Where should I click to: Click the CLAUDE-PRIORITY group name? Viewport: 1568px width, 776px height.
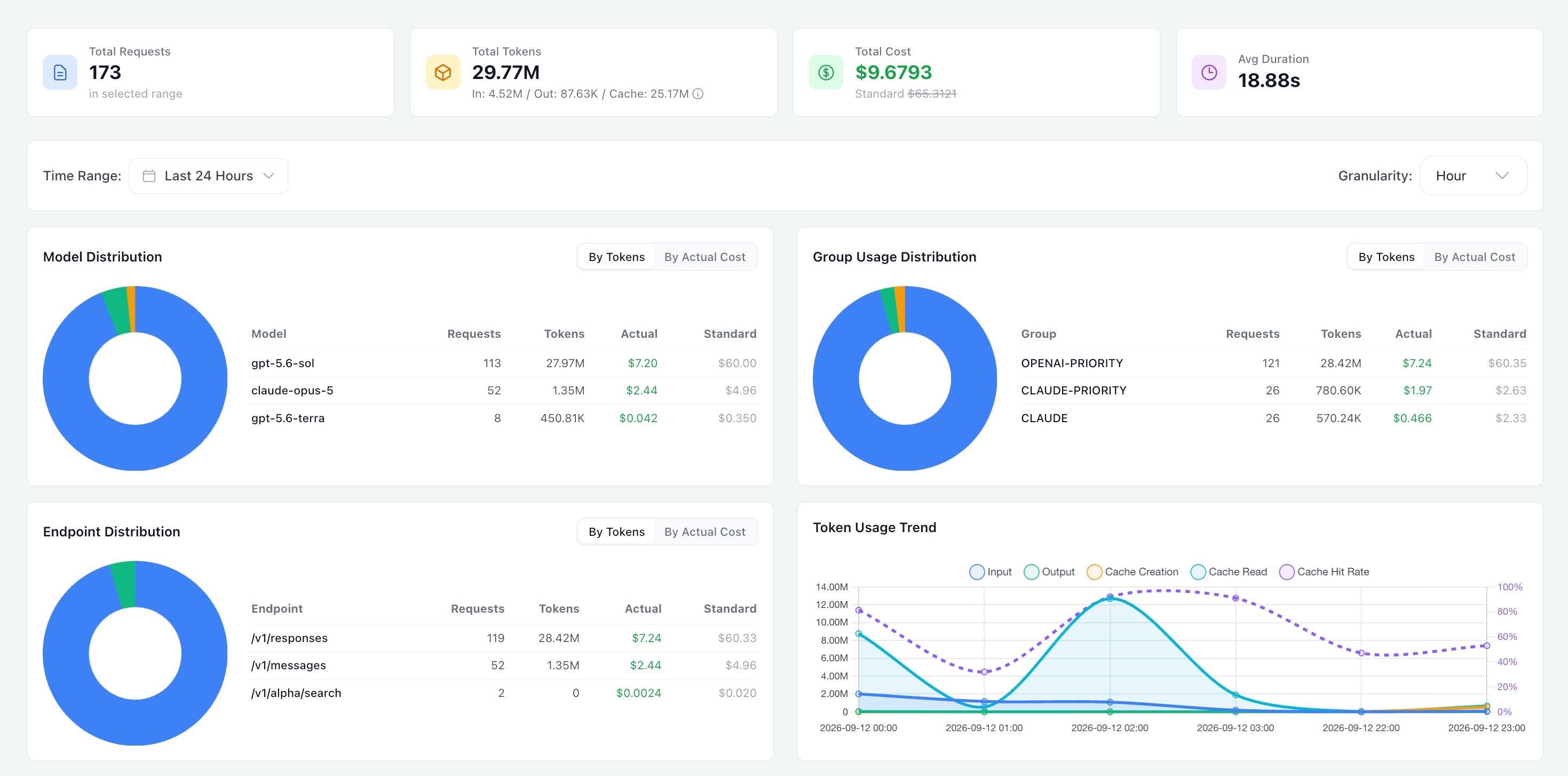pyautogui.click(x=1074, y=391)
